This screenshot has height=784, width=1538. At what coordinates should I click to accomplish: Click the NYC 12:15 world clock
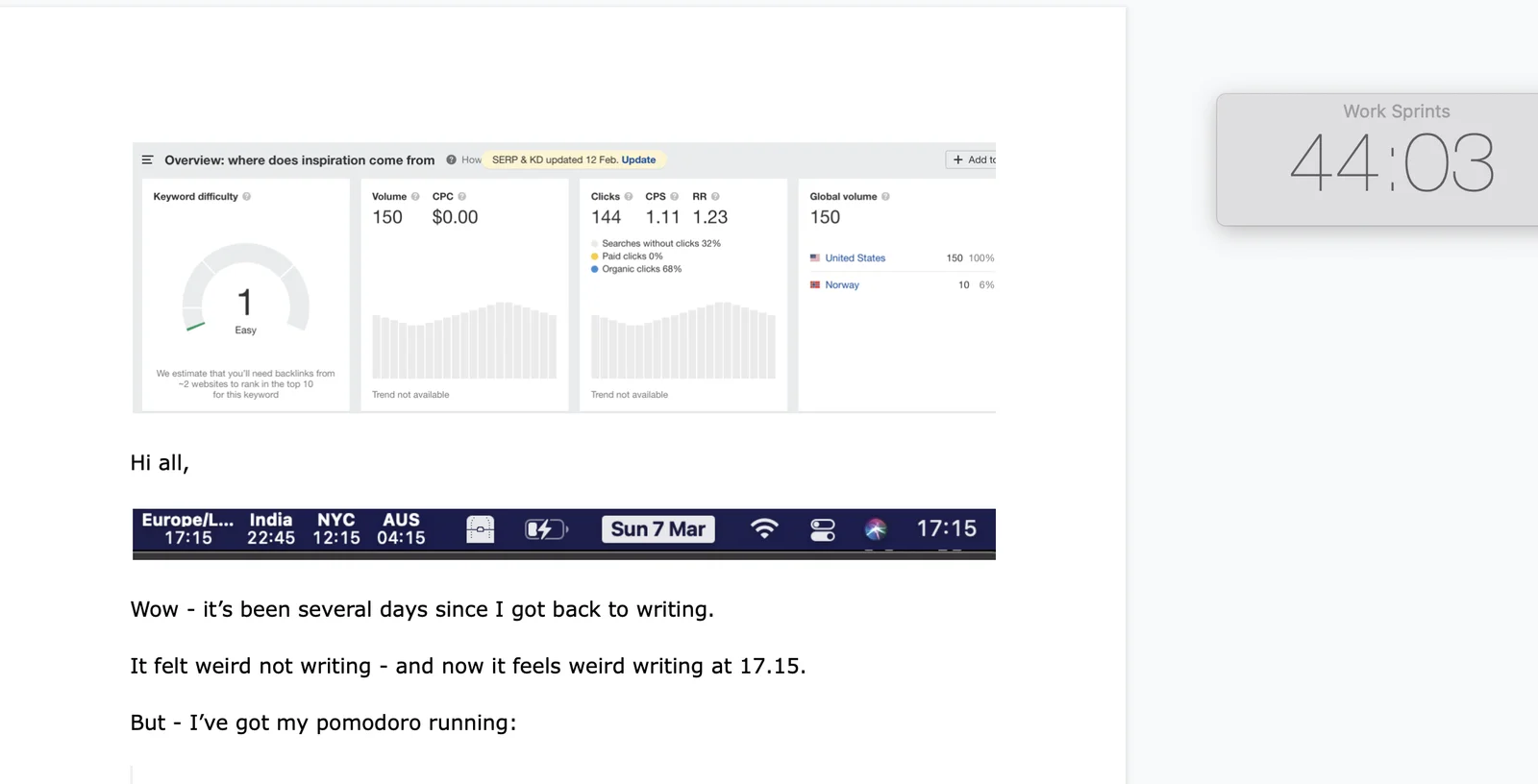(x=336, y=528)
